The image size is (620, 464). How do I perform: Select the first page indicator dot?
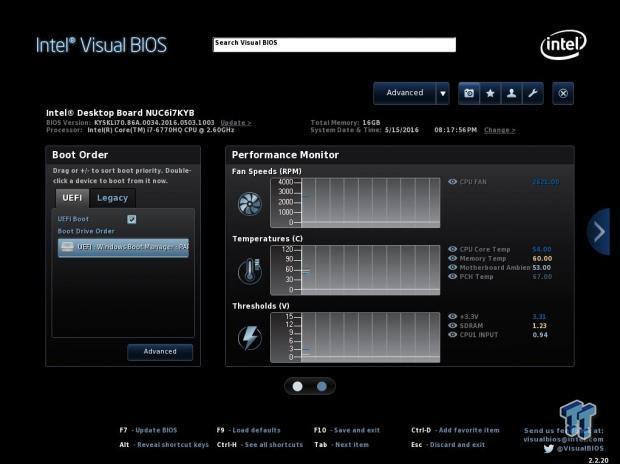pos(297,386)
